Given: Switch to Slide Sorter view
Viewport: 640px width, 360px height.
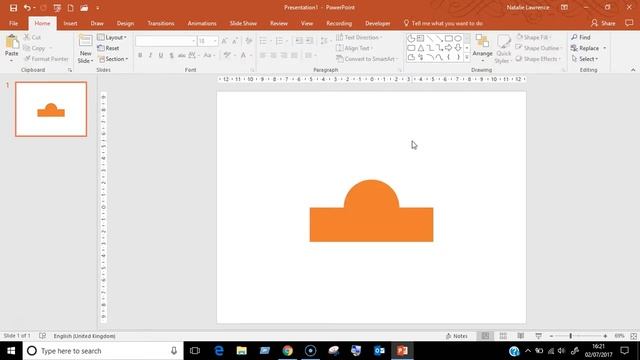Looking at the screenshot, I should coord(503,336).
